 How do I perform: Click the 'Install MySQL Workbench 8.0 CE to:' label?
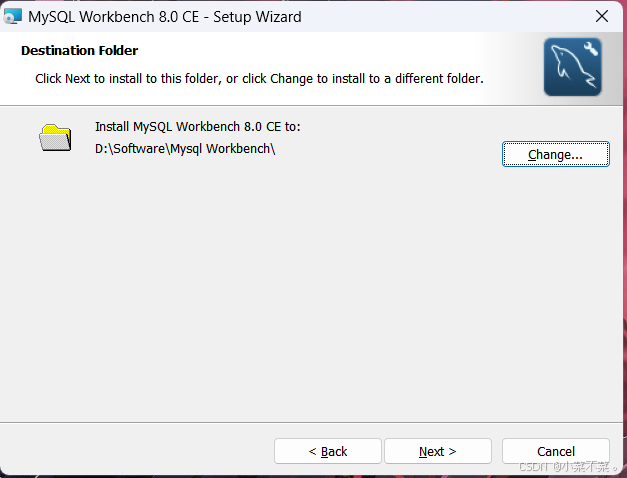[x=197, y=127]
